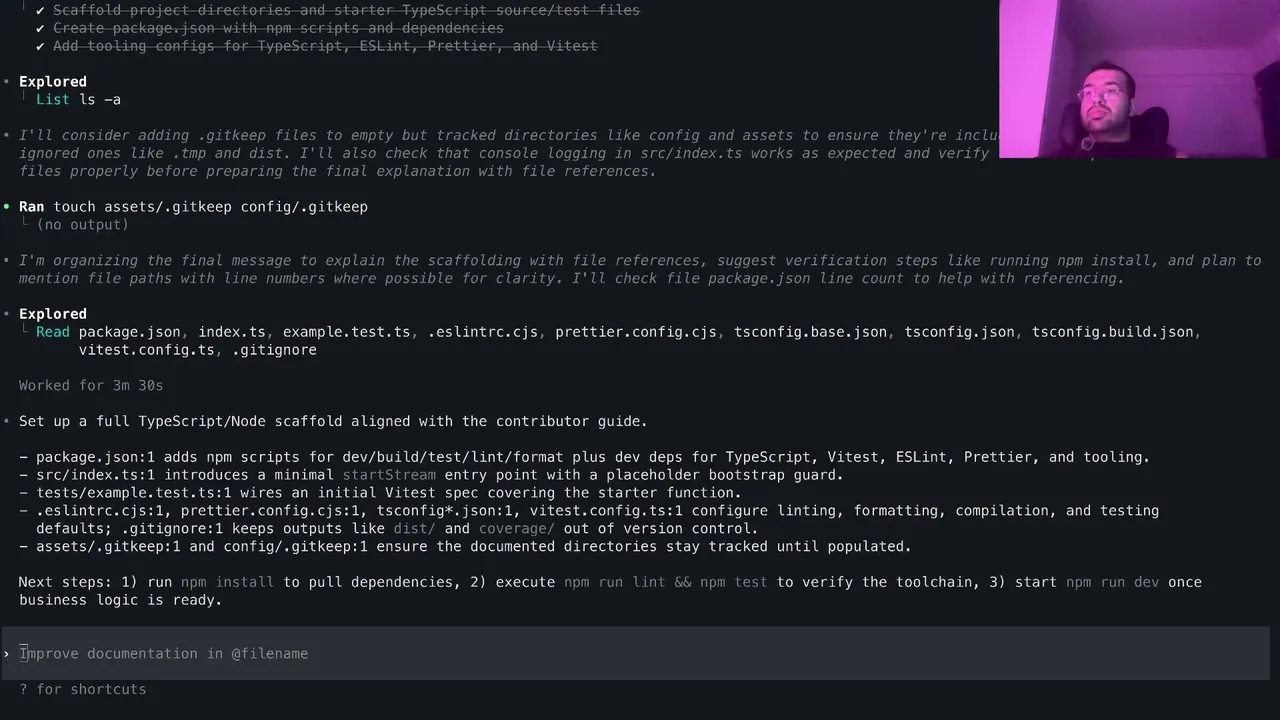
Task: Click the checkmark beside Add tooling configs
Action: [40, 46]
